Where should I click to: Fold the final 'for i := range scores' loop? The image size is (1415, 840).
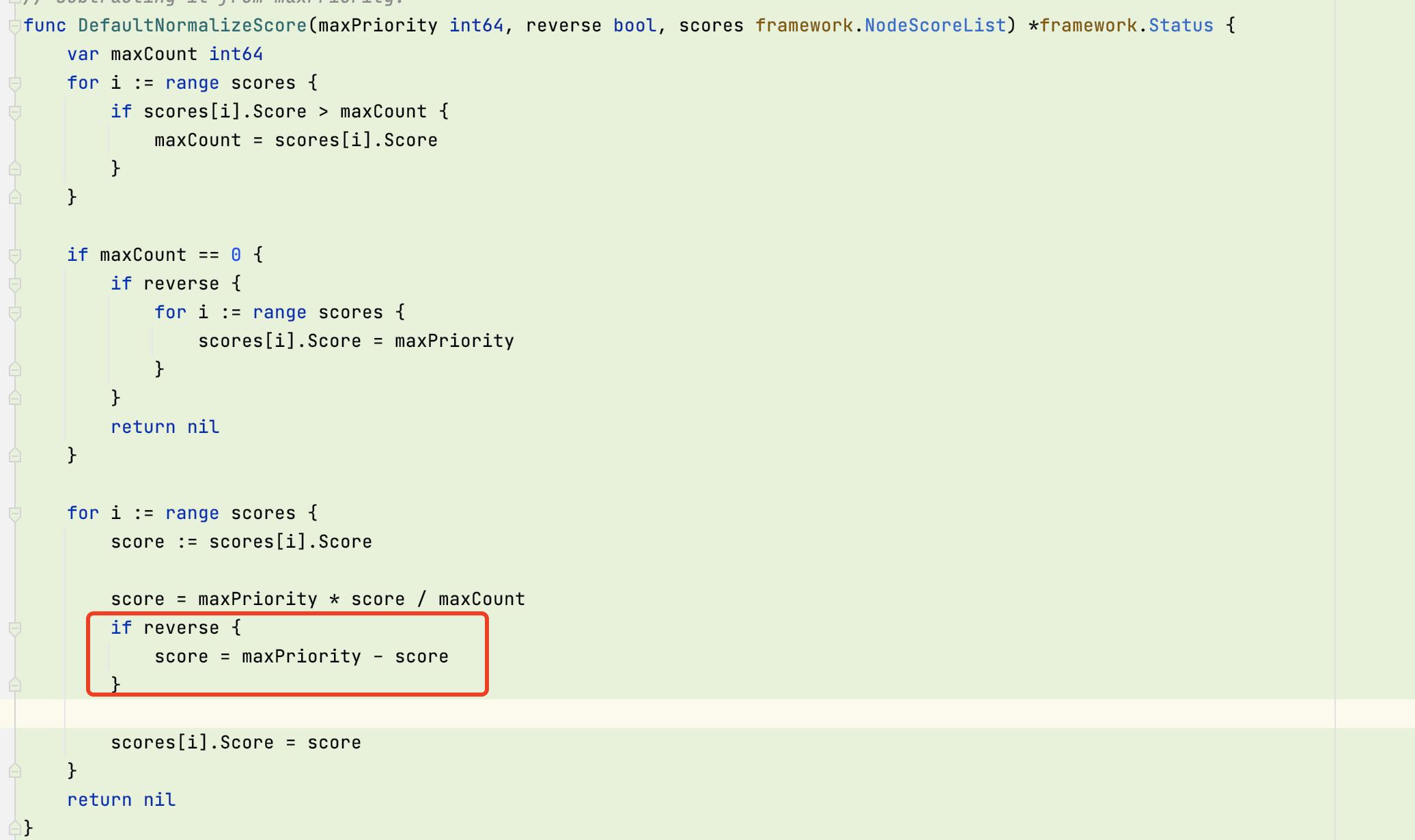tap(14, 514)
